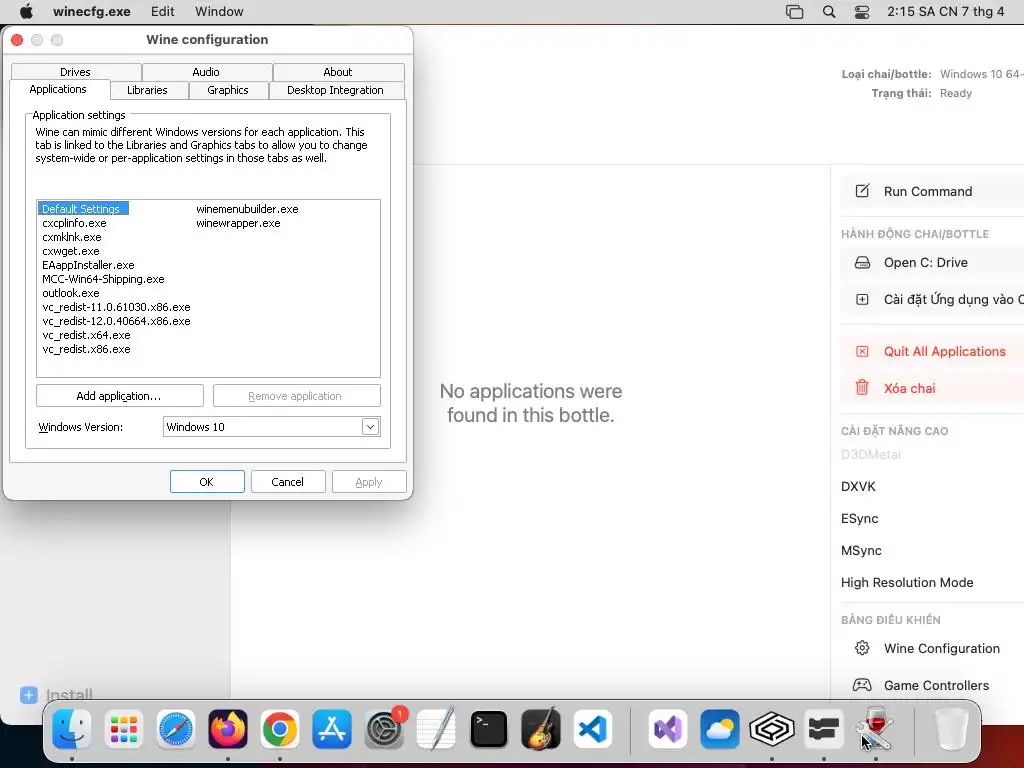
Task: Click the OK button
Action: [207, 481]
